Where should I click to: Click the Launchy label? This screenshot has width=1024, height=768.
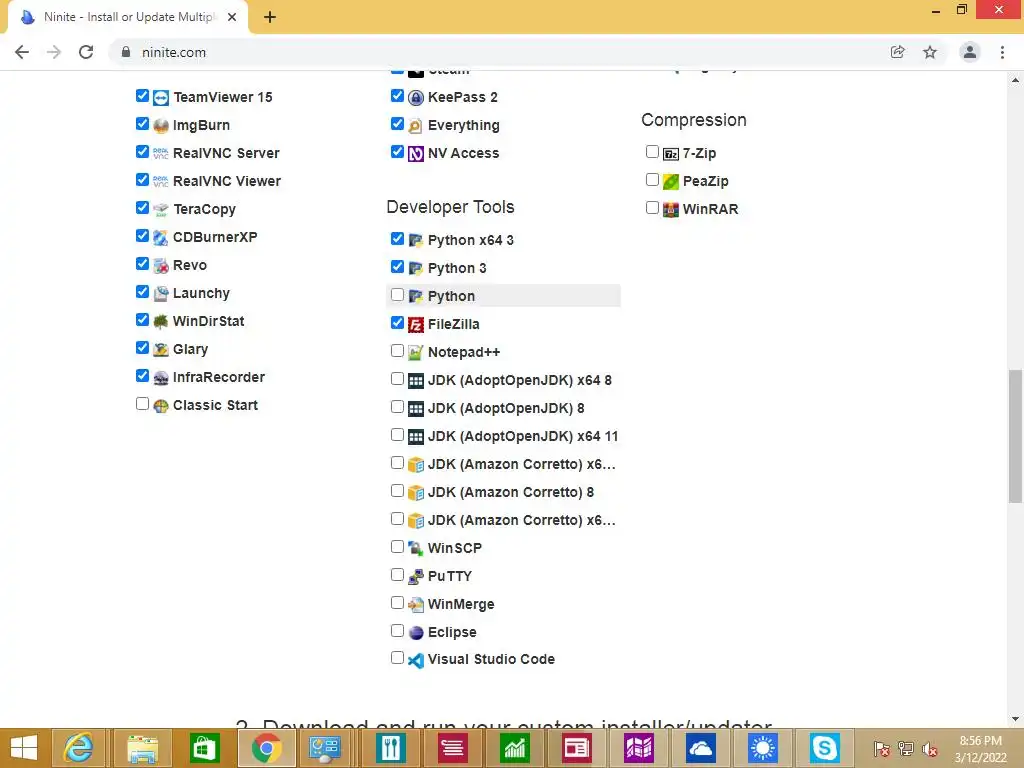click(201, 293)
